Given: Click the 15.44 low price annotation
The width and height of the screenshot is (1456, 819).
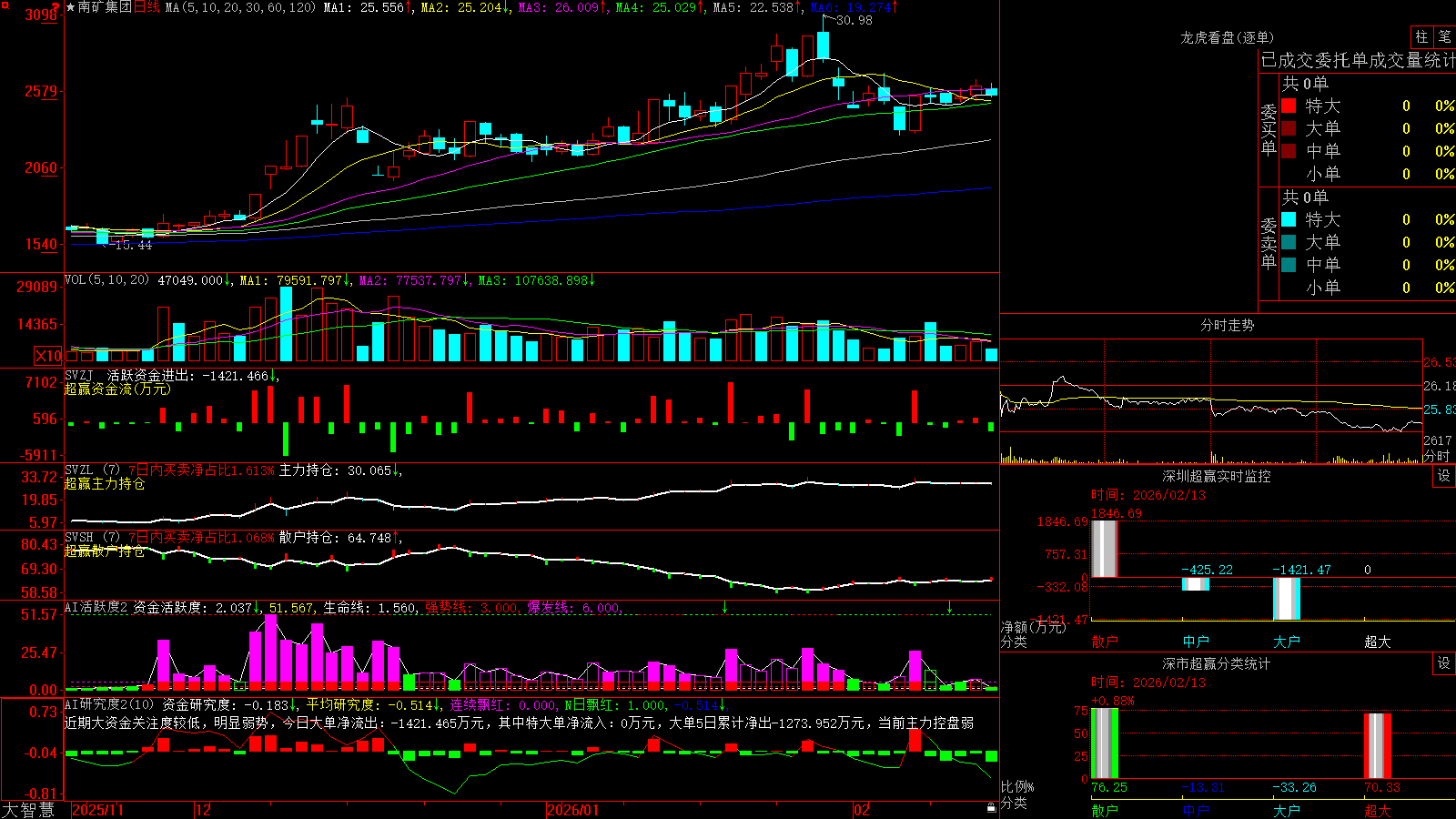Looking at the screenshot, I should click(x=134, y=246).
